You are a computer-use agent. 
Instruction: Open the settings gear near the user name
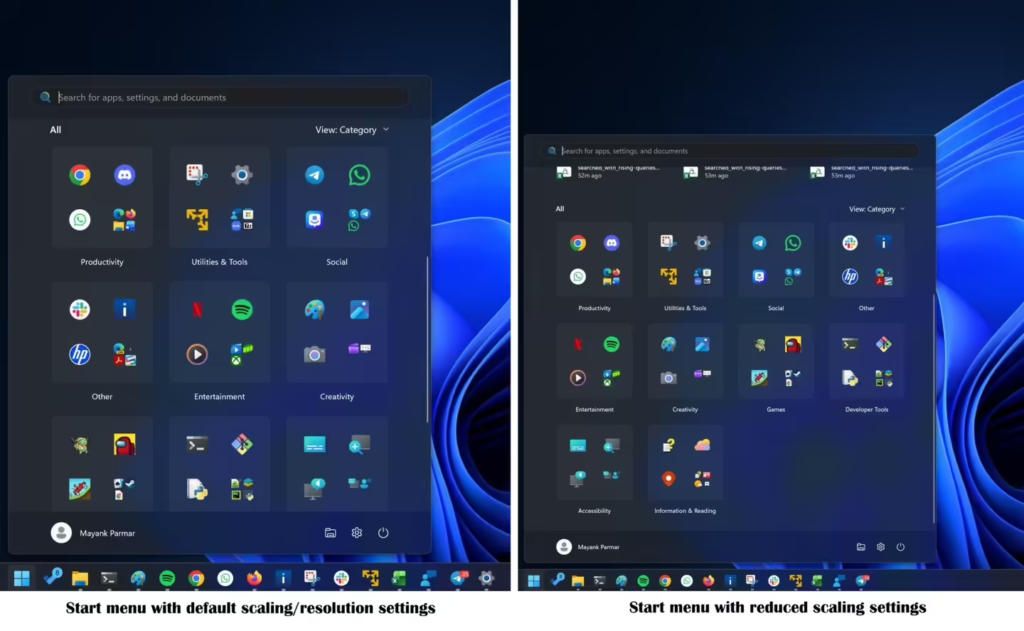(357, 533)
